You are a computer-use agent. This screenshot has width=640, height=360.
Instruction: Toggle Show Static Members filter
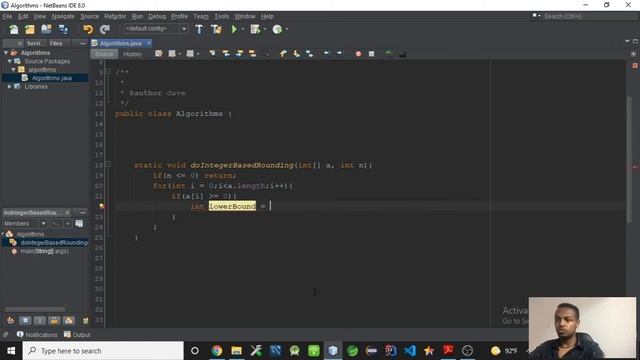pyautogui.click(x=40, y=320)
